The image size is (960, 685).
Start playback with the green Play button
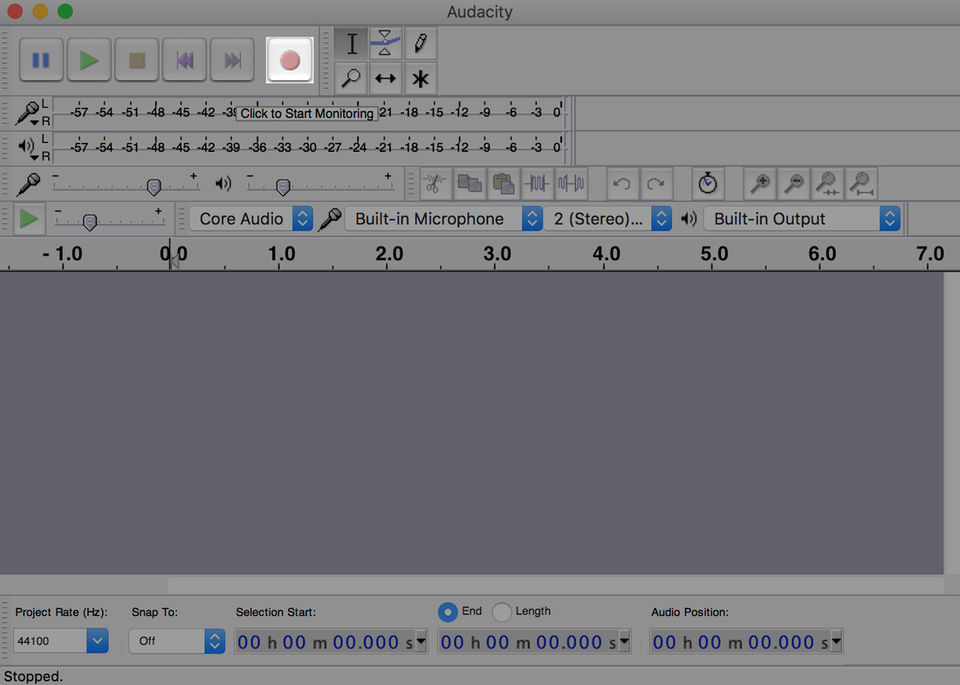pos(89,60)
